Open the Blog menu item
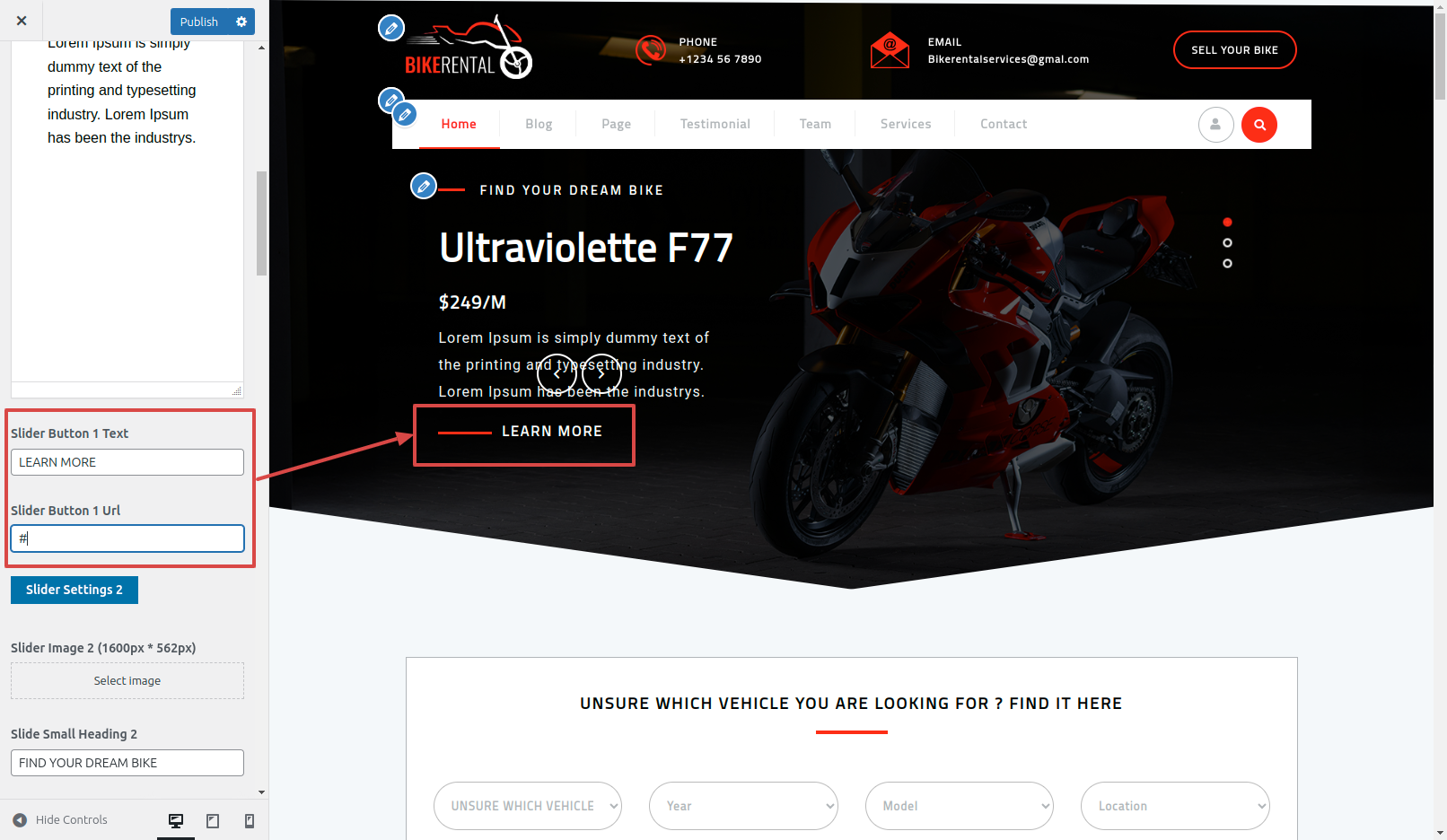Viewport: 1447px width, 840px height. coord(539,124)
